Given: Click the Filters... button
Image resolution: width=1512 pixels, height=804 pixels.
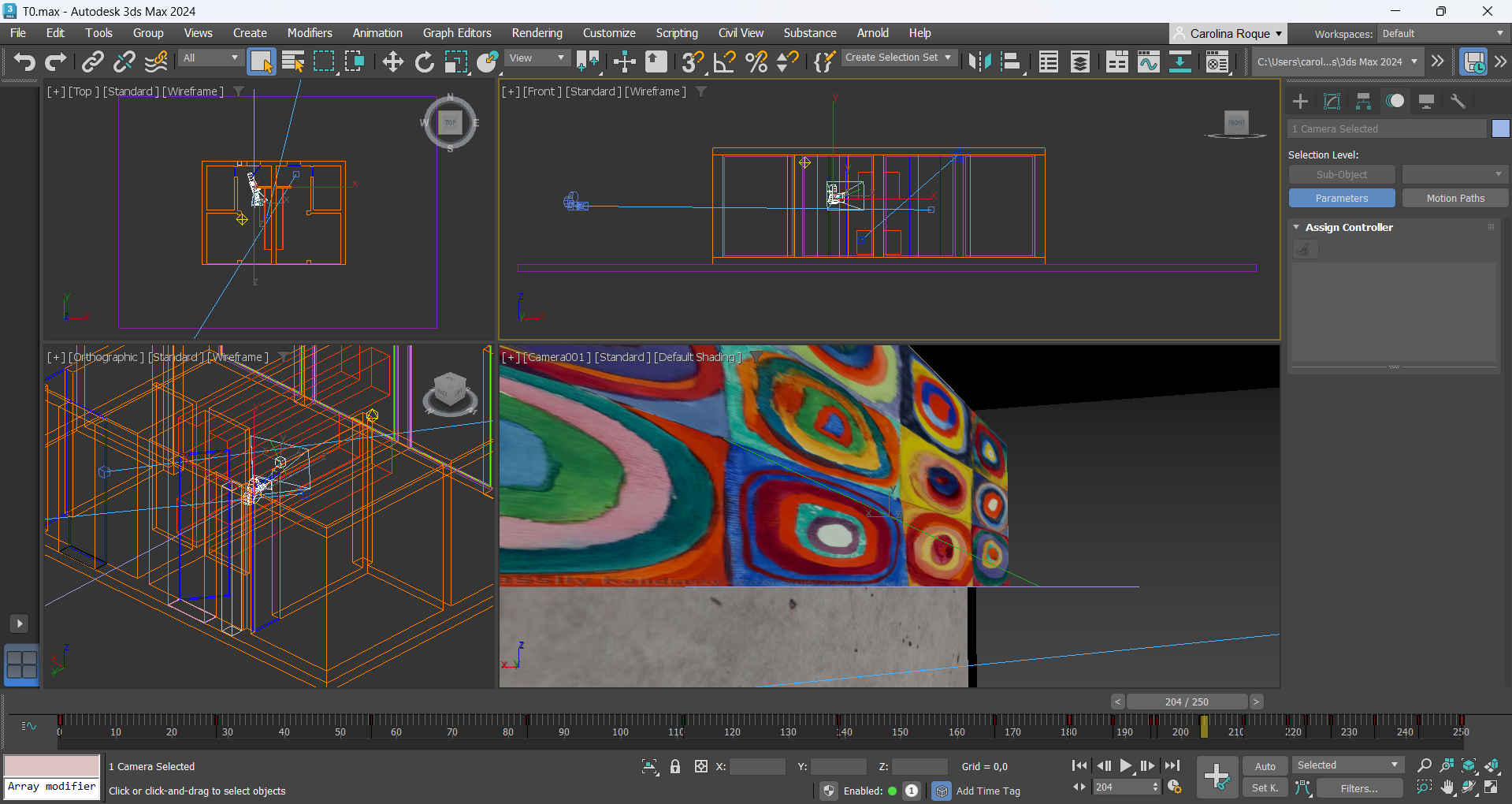Looking at the screenshot, I should (x=1359, y=788).
